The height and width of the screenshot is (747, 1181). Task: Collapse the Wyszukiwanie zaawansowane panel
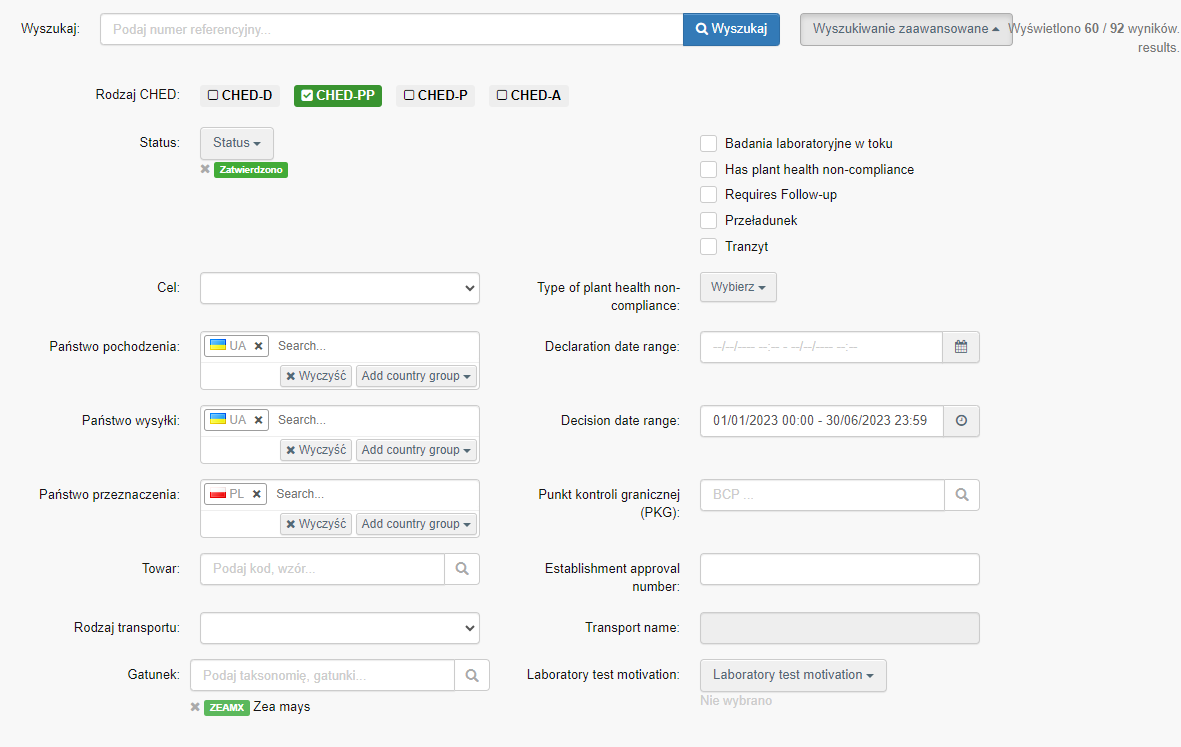[x=905, y=29]
